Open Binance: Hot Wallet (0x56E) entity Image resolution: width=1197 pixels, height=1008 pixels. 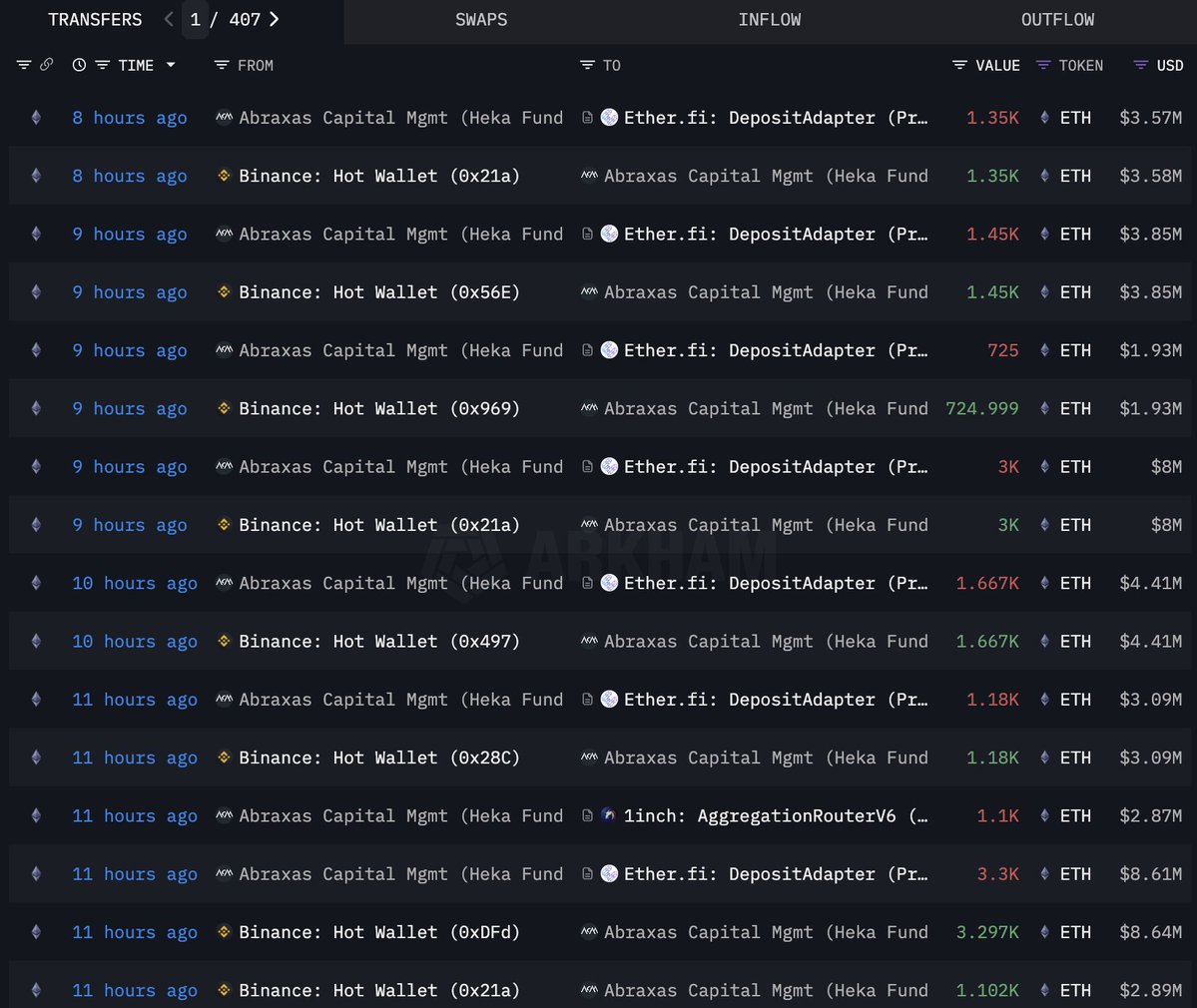point(378,292)
